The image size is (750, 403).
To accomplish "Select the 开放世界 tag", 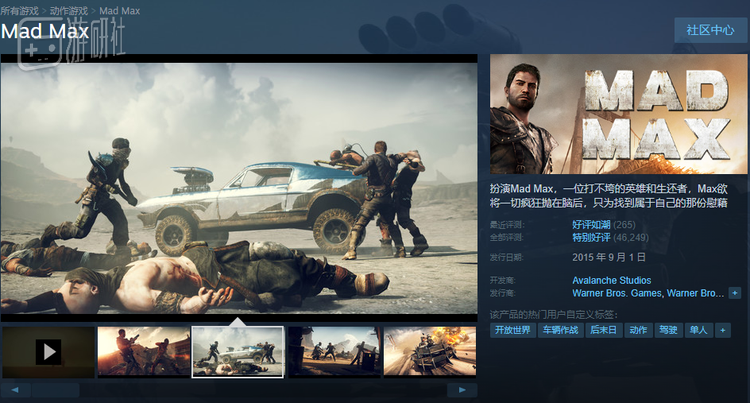I will [513, 330].
